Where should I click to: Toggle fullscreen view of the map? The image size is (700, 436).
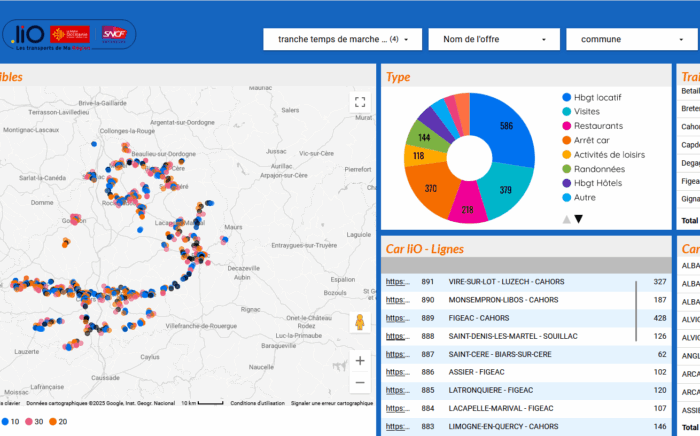pos(360,102)
